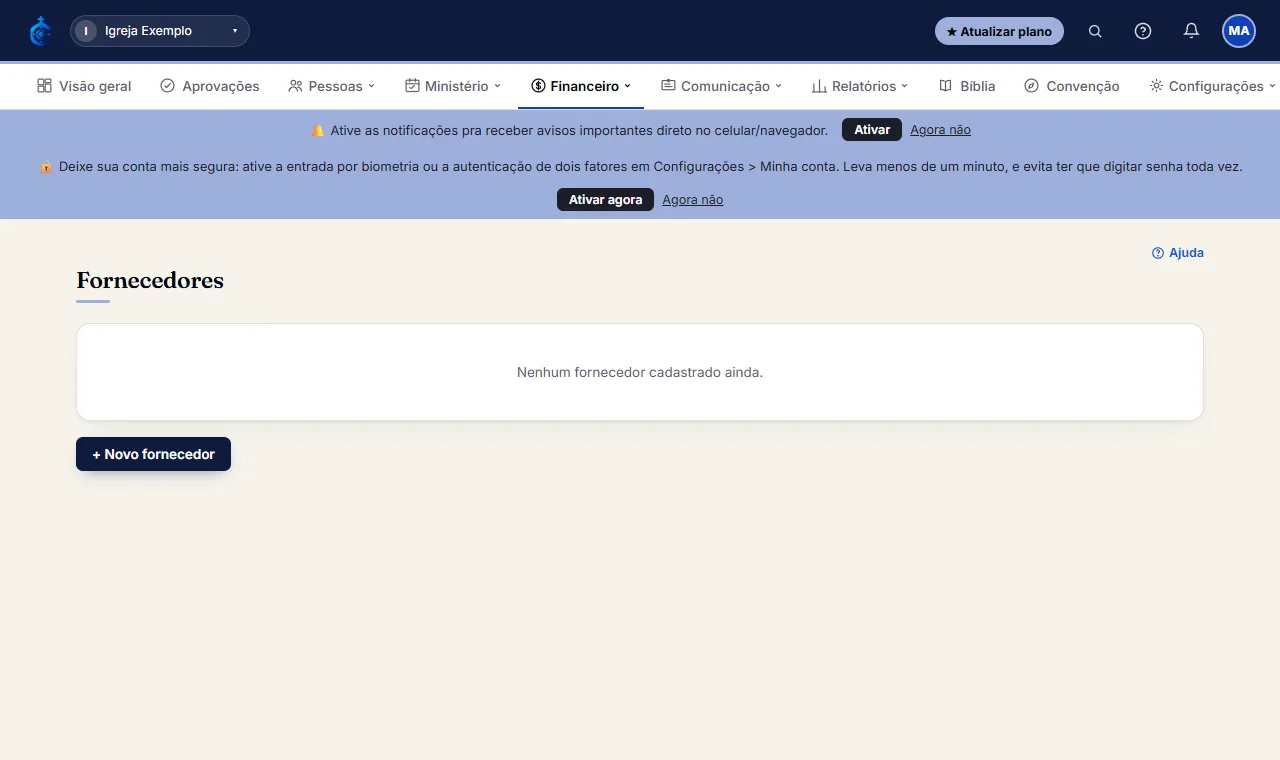Click the Aprovações checkmark icon

pyautogui.click(x=167, y=86)
